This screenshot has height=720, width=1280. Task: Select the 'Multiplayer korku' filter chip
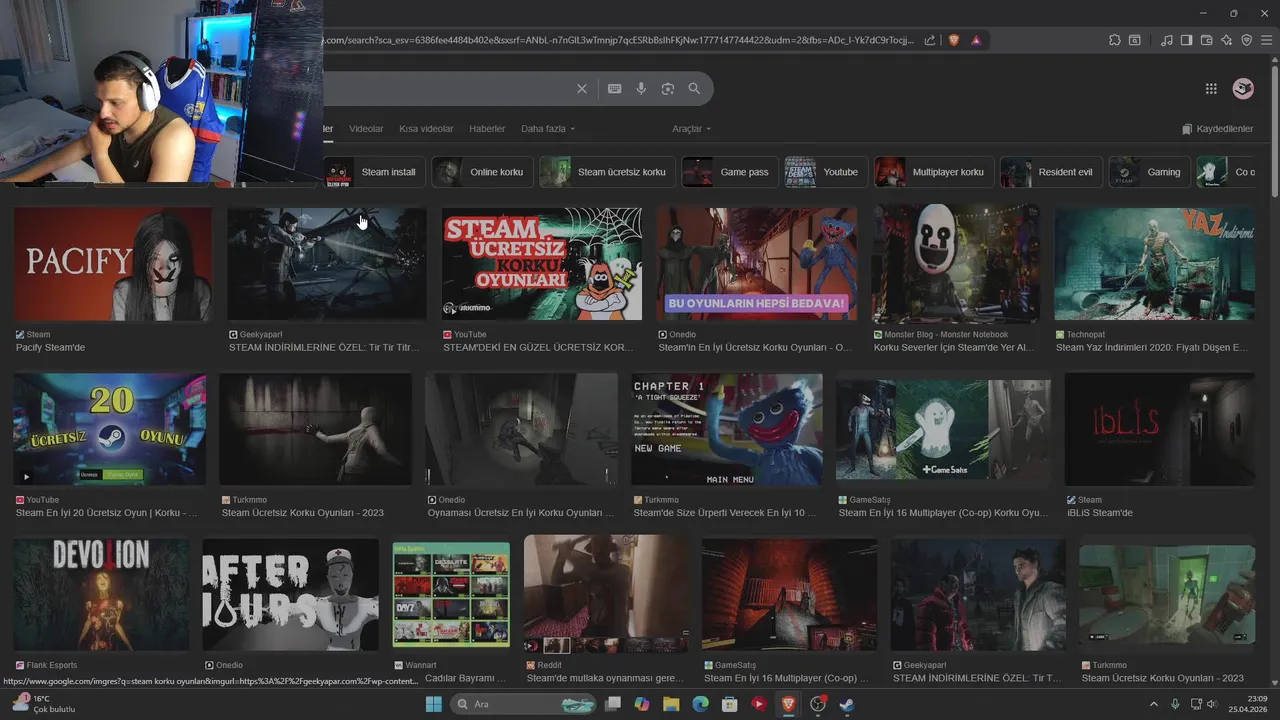click(935, 172)
